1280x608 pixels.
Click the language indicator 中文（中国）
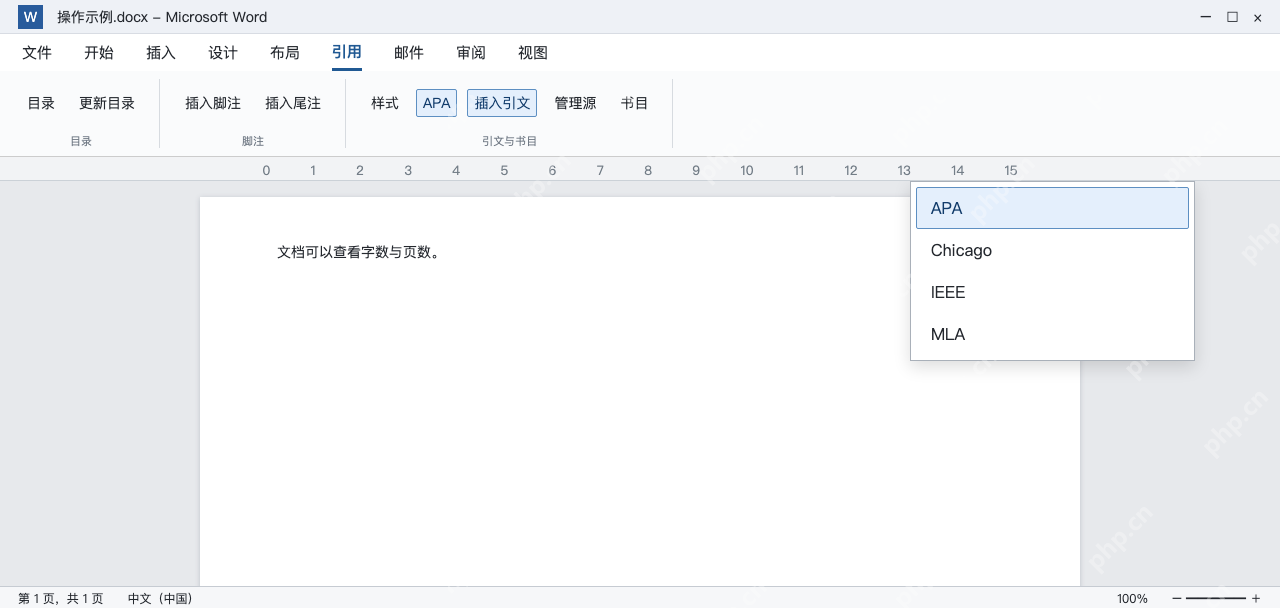pos(160,598)
